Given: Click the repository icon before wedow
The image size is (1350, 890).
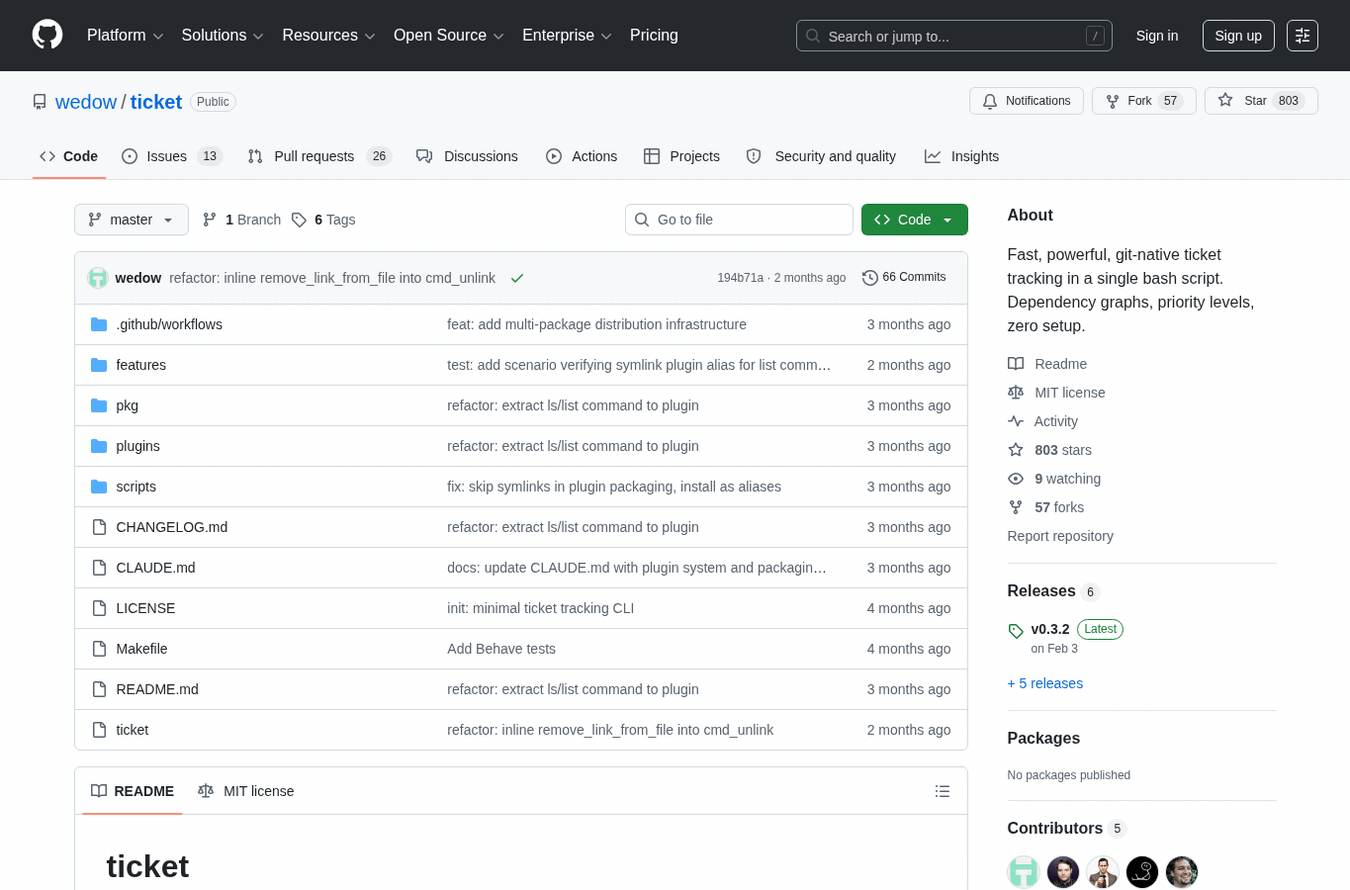Looking at the screenshot, I should (40, 102).
